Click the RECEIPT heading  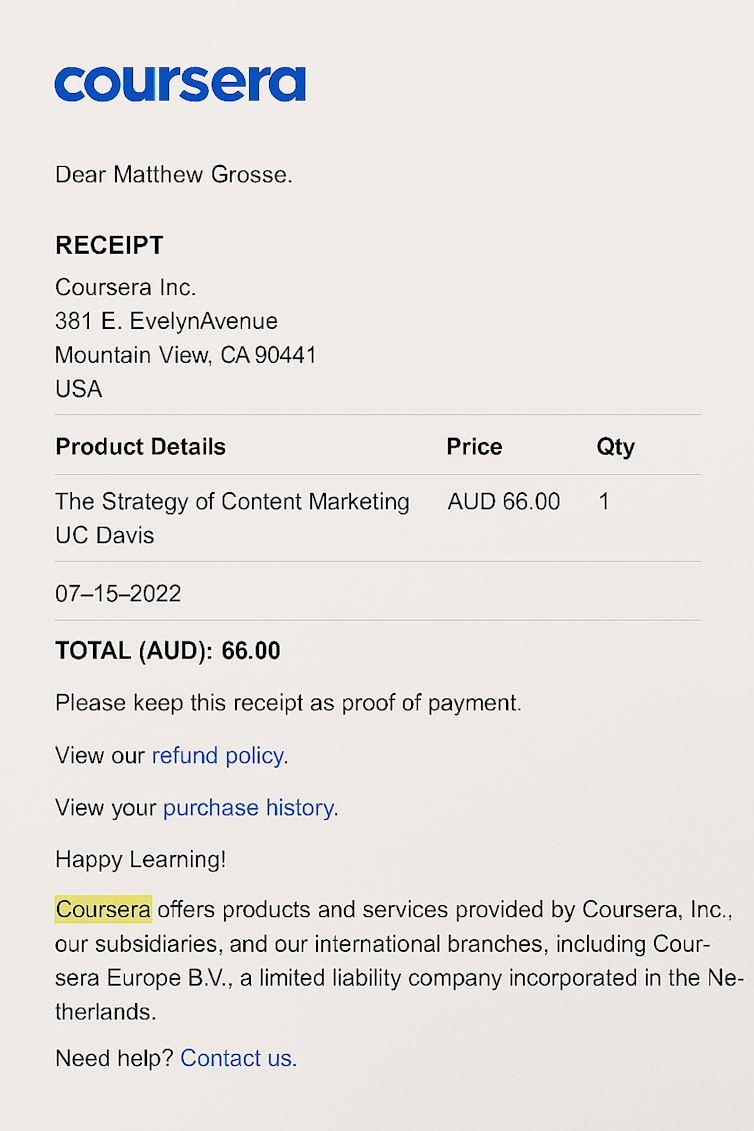pyautogui.click(x=109, y=246)
